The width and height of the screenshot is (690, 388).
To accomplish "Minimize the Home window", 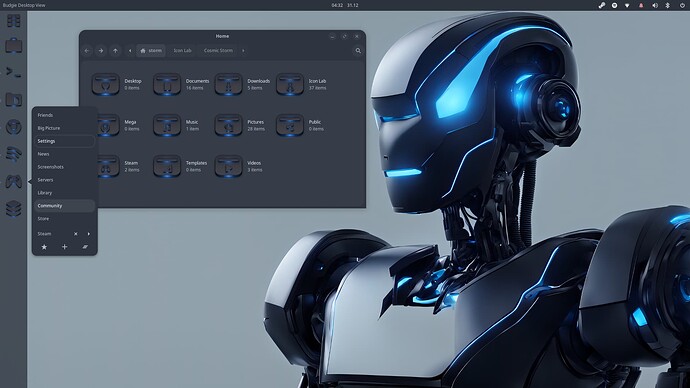I will pos(332,37).
